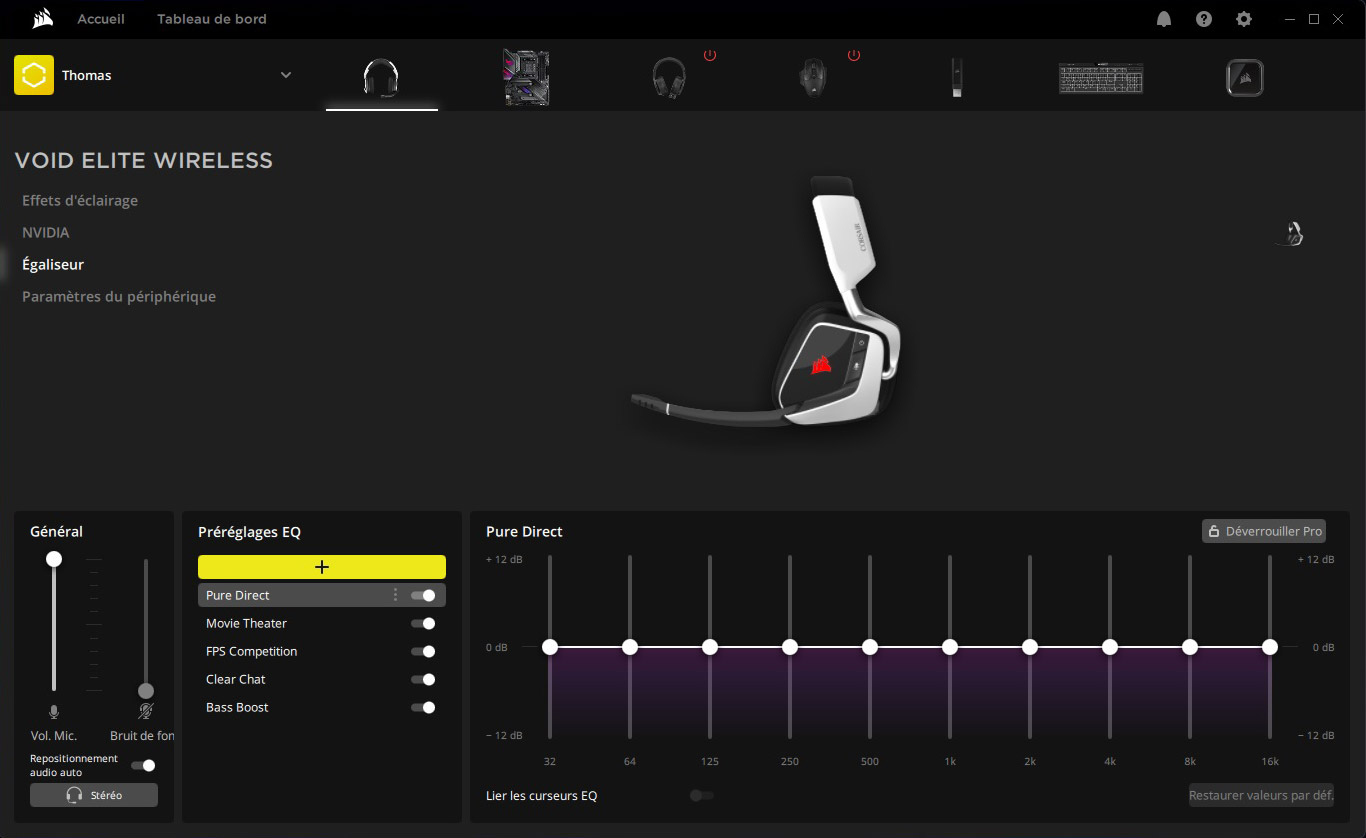Toggle Repositionnement audio auto switch

coord(143,765)
